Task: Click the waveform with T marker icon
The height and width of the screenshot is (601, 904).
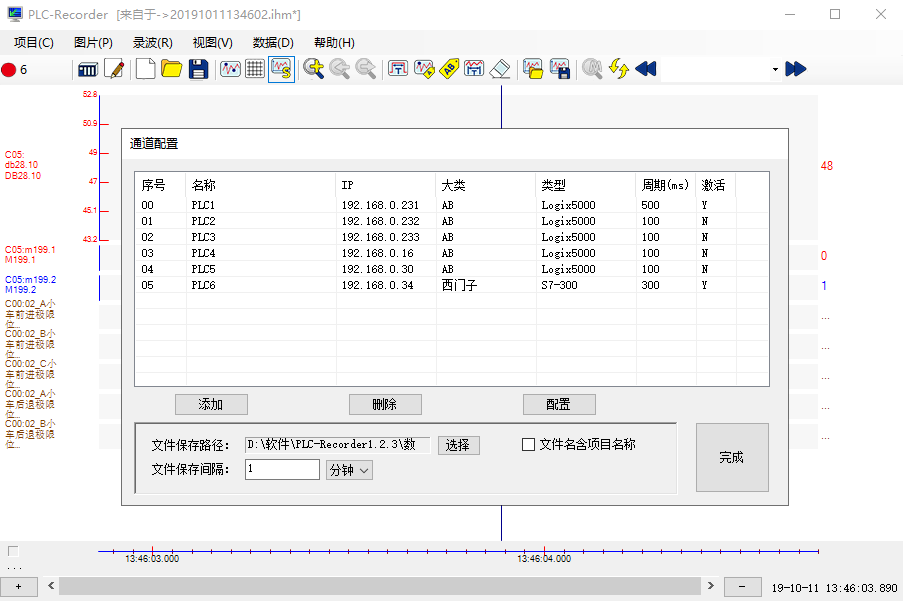Action: click(x=474, y=69)
